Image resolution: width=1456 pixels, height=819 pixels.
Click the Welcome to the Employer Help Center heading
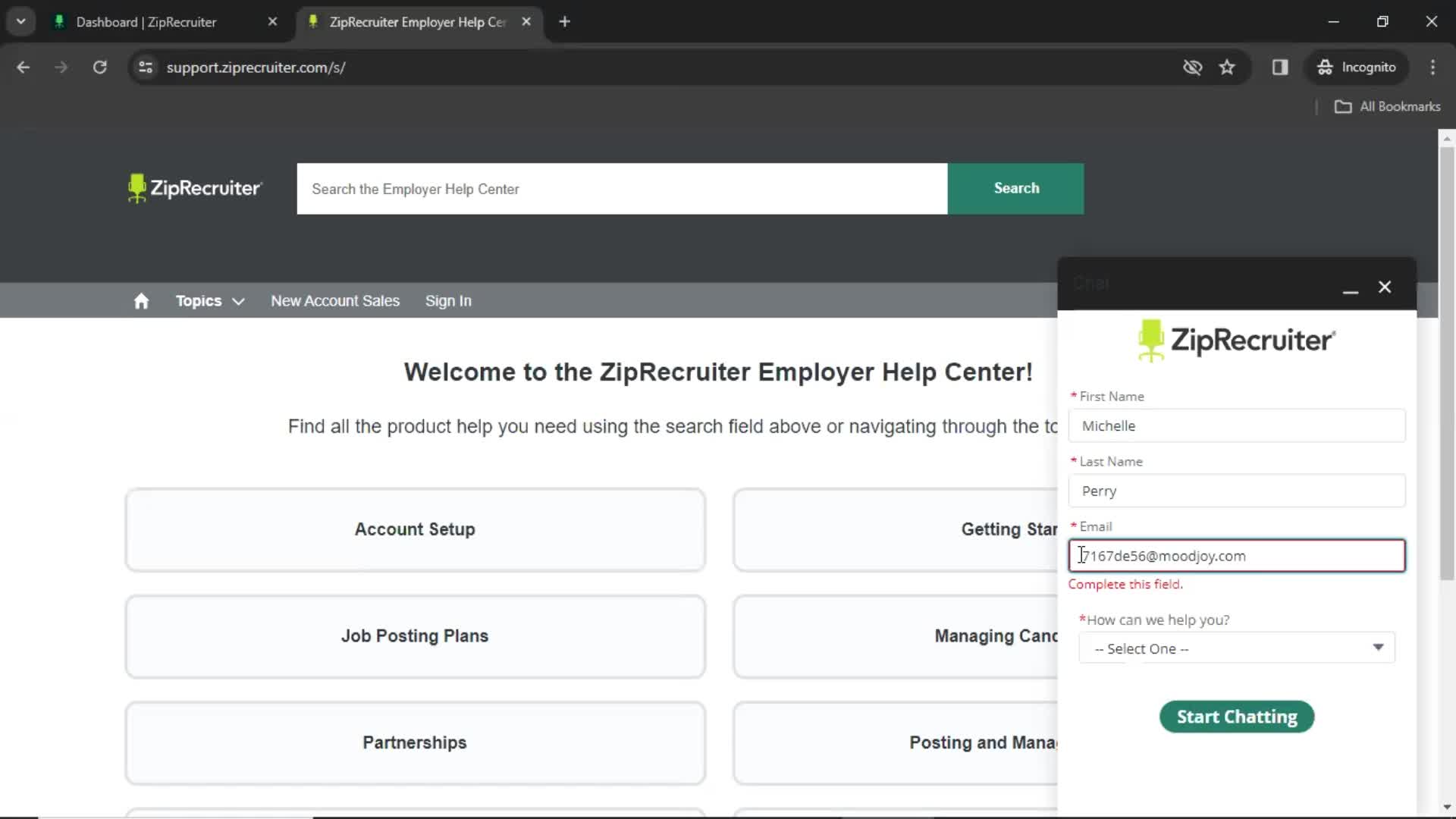[718, 372]
